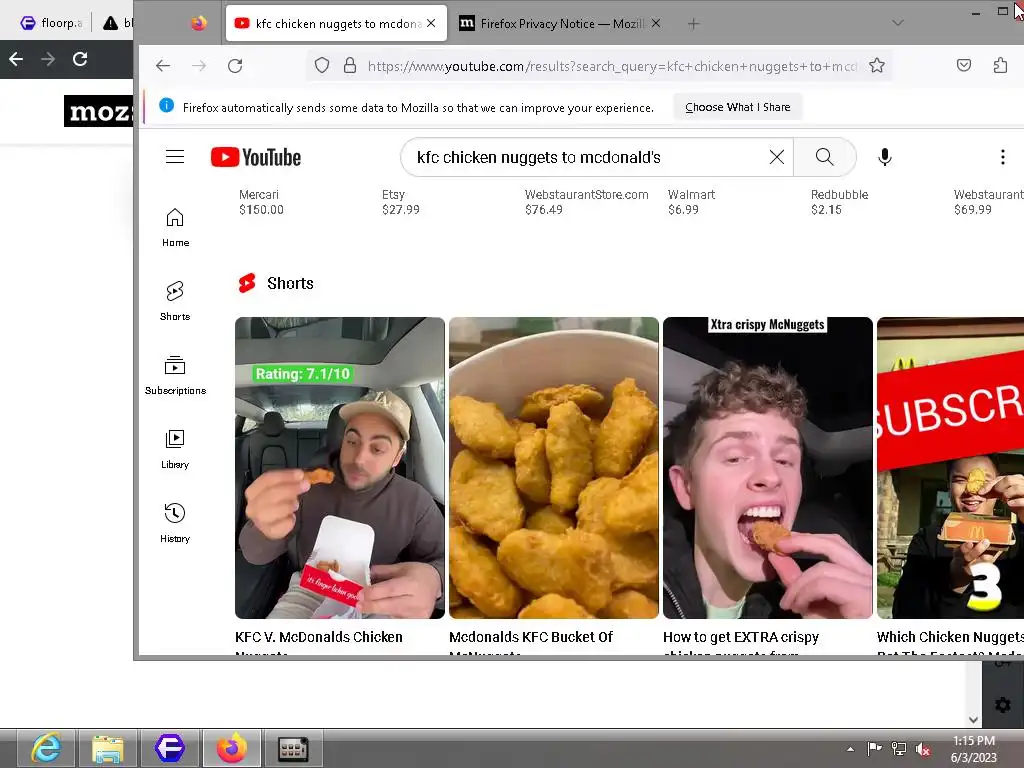Screen dimensions: 1024x768
Task: Close the Firefox Privacy Notice tab
Action: [656, 24]
